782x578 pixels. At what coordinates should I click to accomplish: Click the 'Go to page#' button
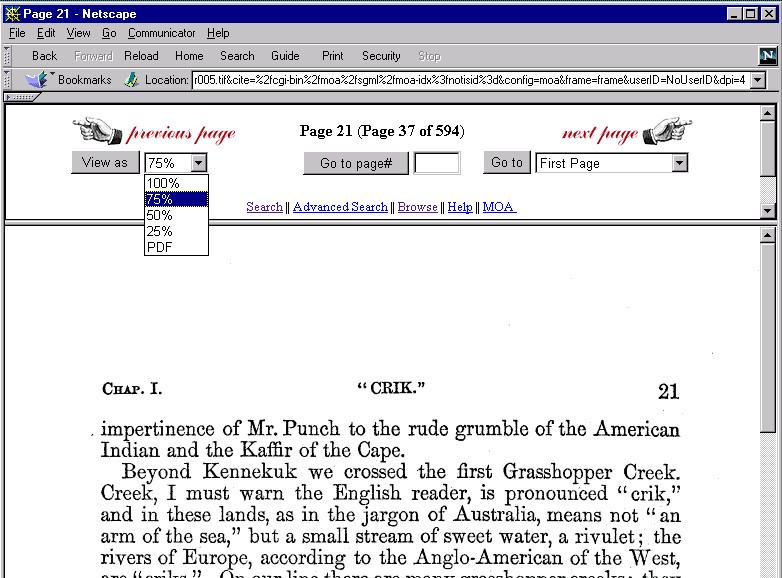pyautogui.click(x=355, y=163)
